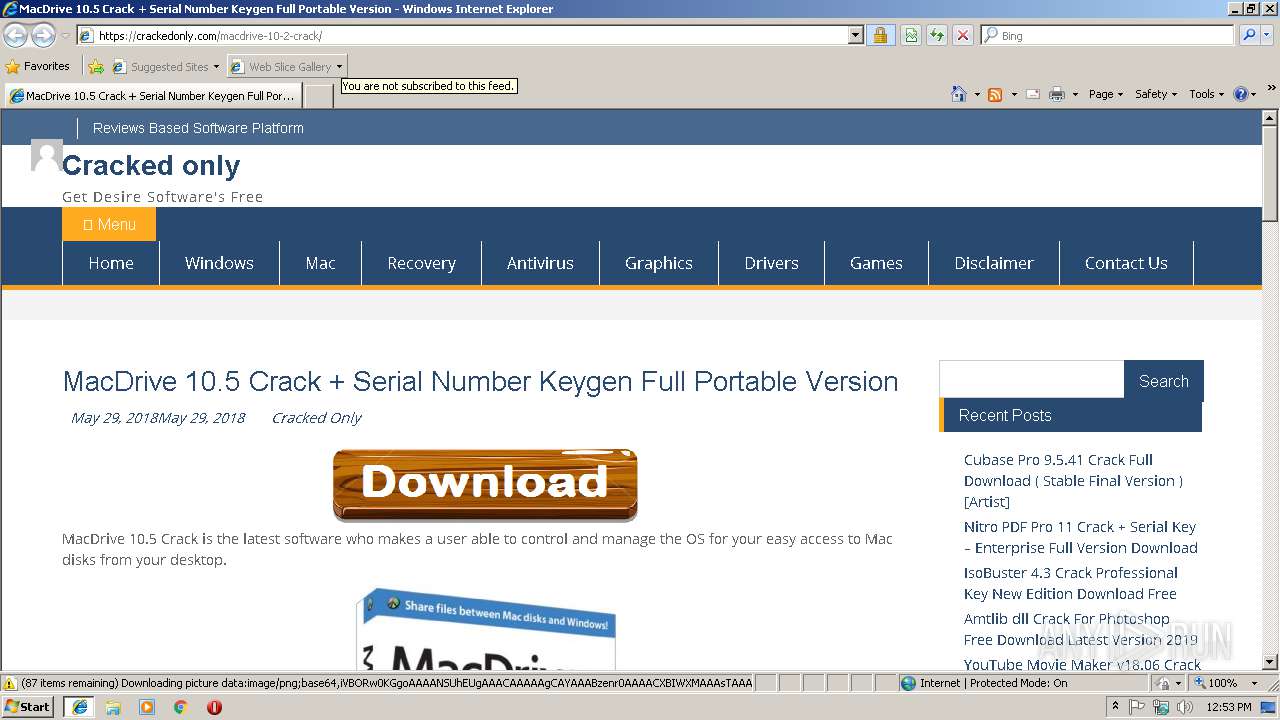The height and width of the screenshot is (720, 1280).
Task: Open Chrome from the taskbar
Action: click(180, 707)
